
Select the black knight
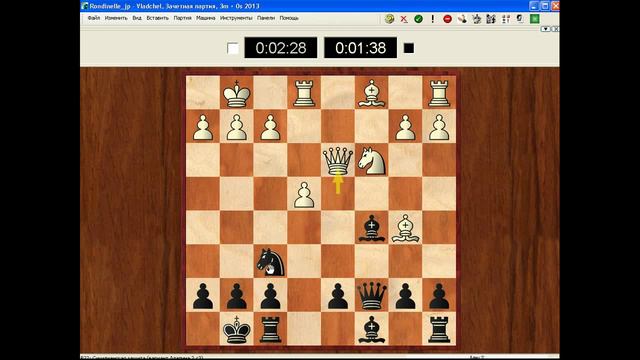point(270,262)
